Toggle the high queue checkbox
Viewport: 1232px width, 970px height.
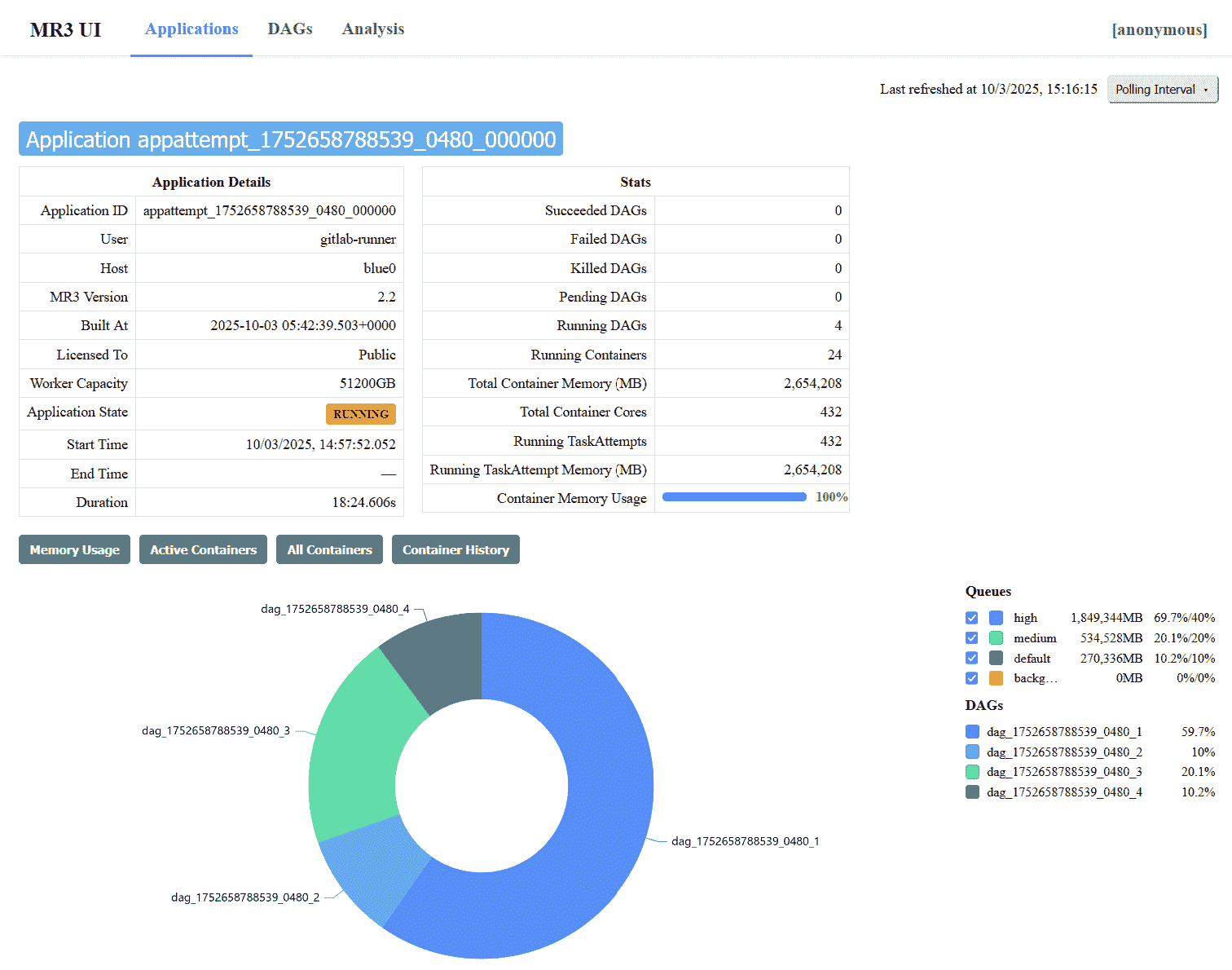point(971,618)
